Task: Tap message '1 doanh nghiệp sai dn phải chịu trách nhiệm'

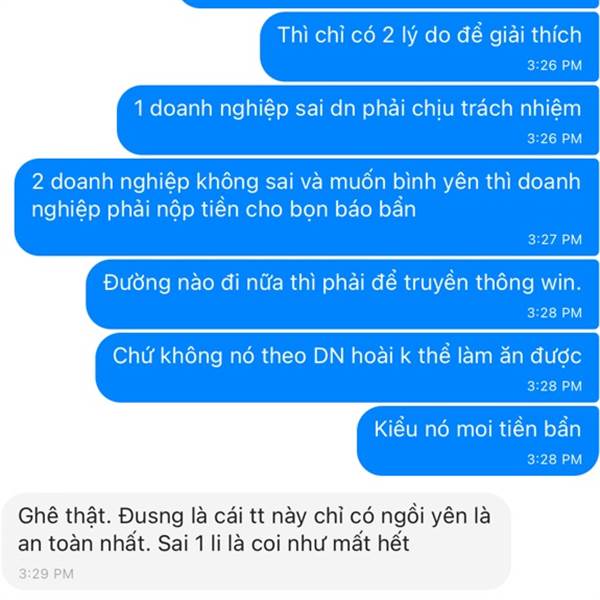Action: 358,120
